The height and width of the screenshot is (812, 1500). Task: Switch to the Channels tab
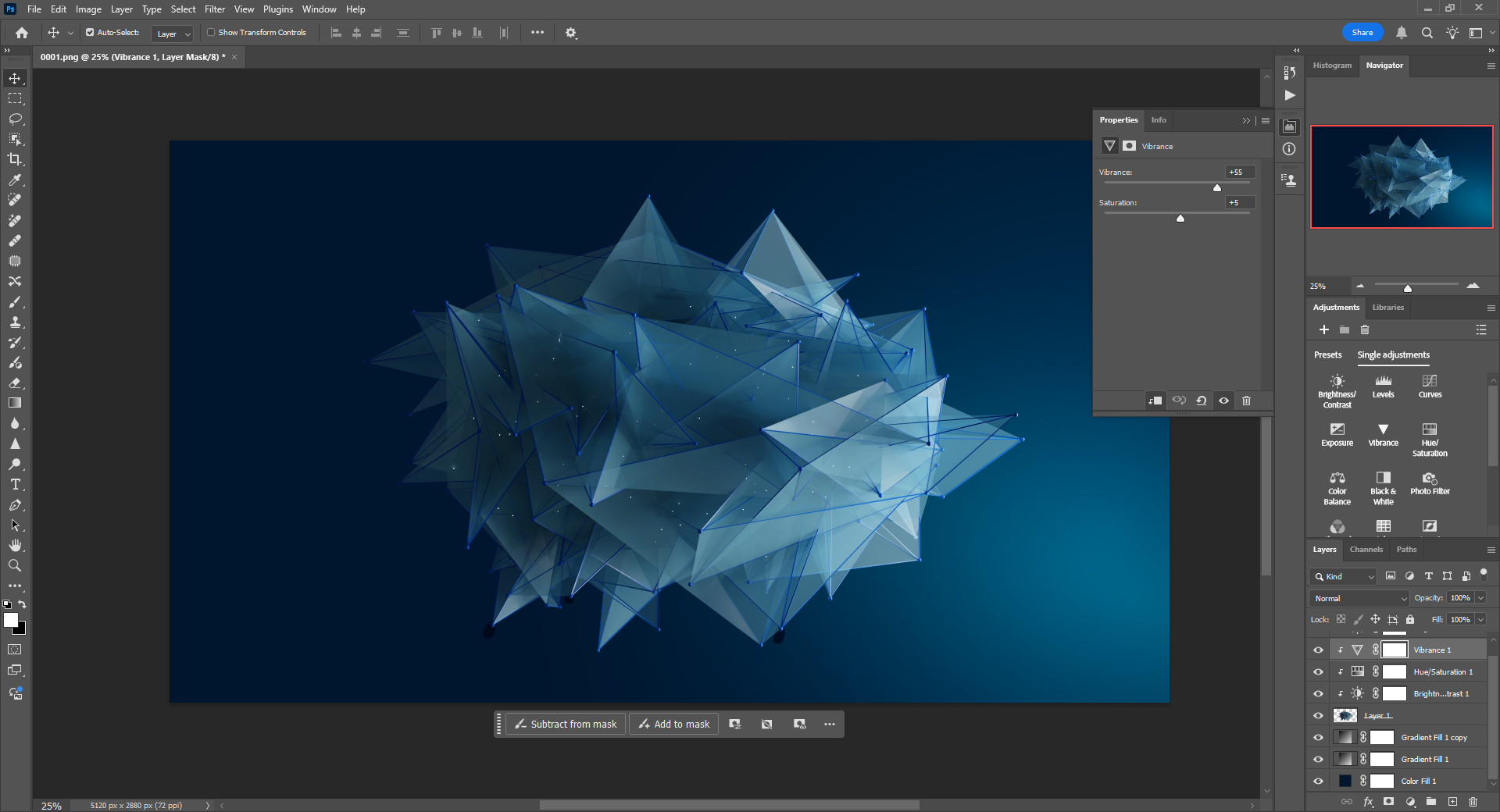pyautogui.click(x=1366, y=550)
